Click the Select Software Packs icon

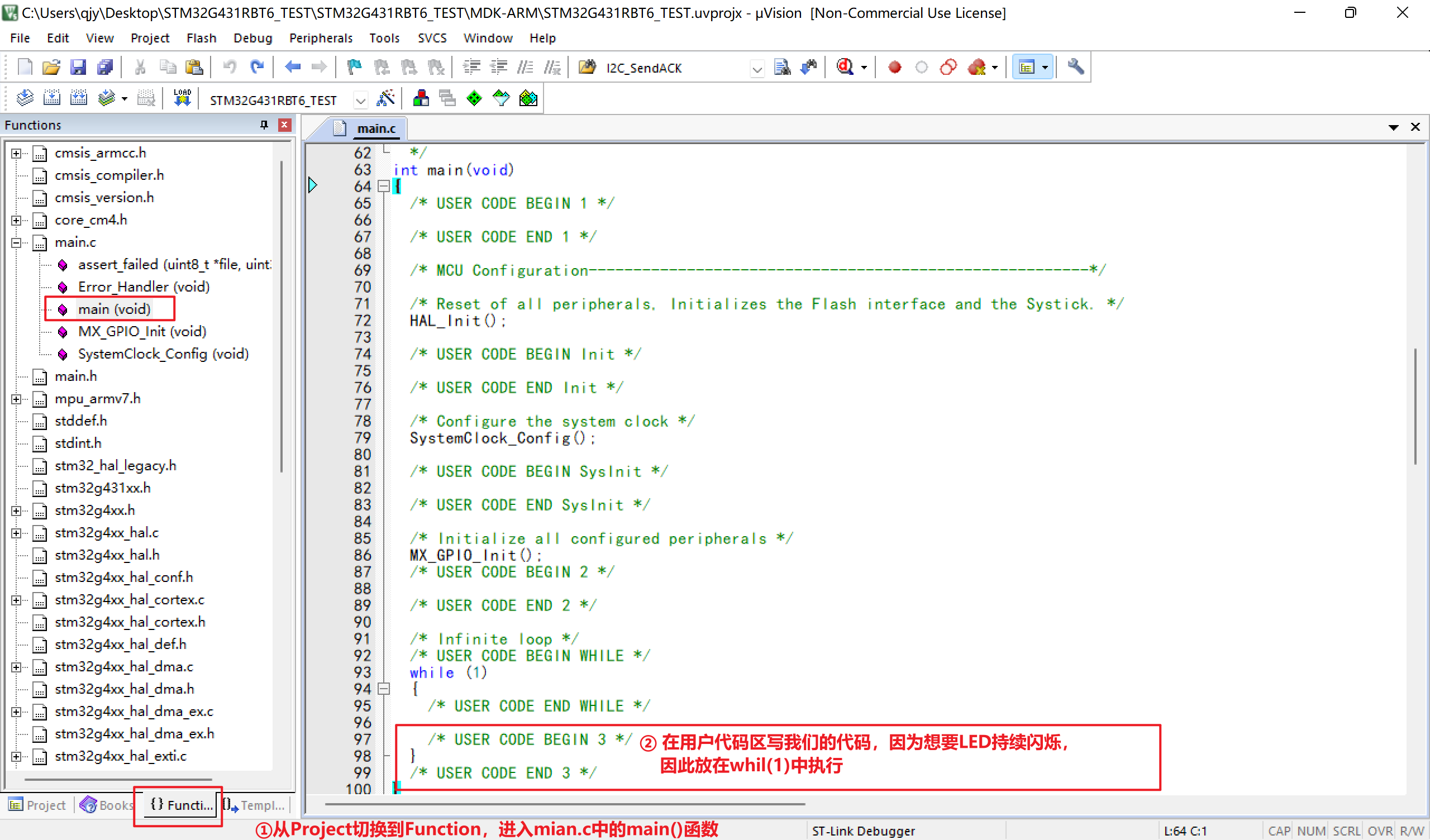(501, 98)
